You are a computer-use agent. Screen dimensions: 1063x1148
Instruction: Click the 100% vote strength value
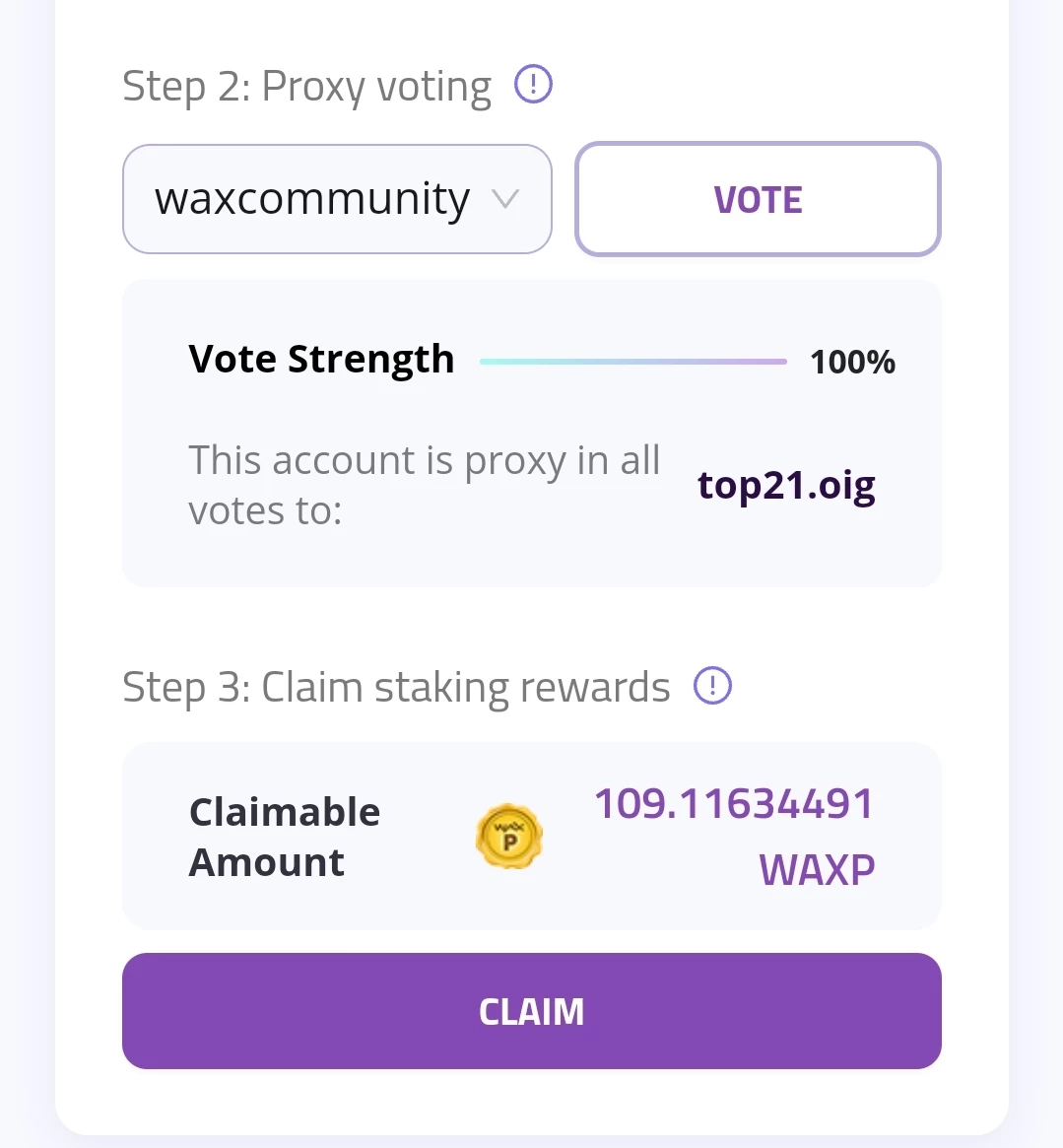coord(852,362)
